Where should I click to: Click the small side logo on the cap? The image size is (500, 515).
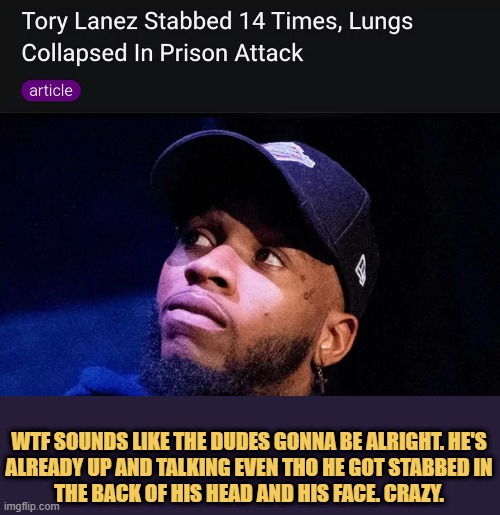[362, 270]
